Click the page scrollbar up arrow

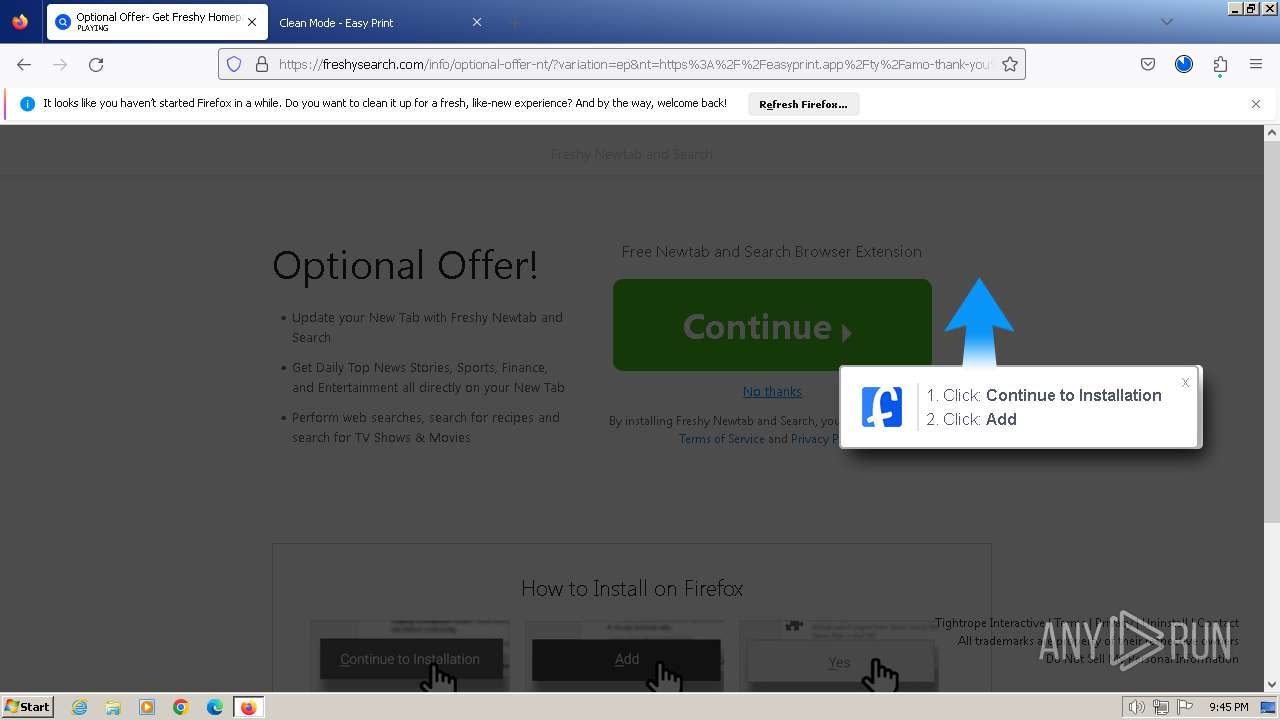coord(1272,133)
